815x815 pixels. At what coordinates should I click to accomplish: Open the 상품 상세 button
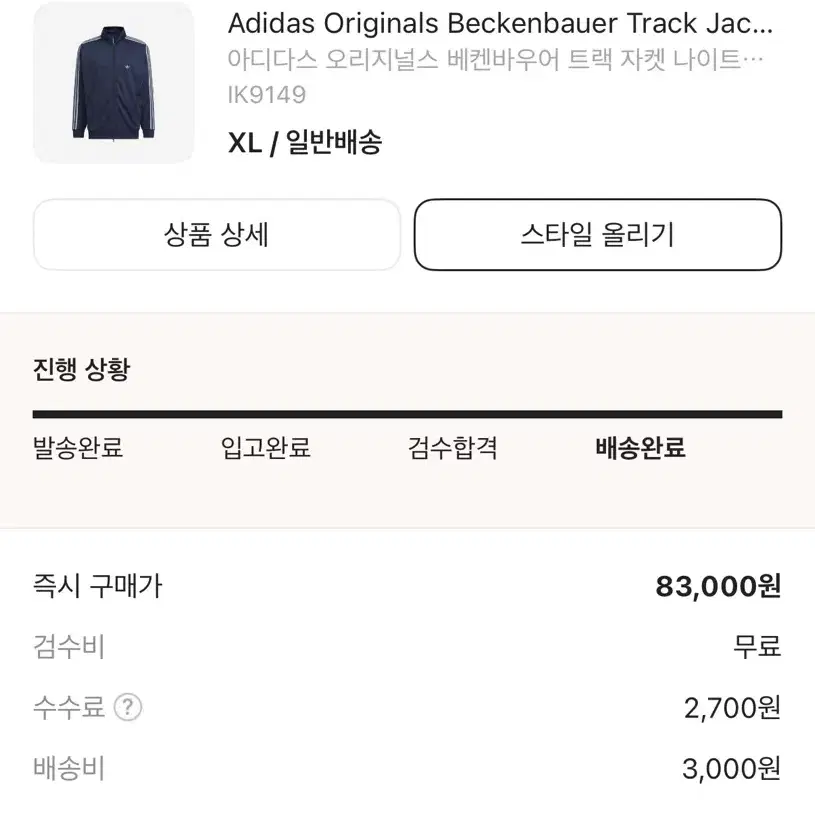click(x=217, y=234)
